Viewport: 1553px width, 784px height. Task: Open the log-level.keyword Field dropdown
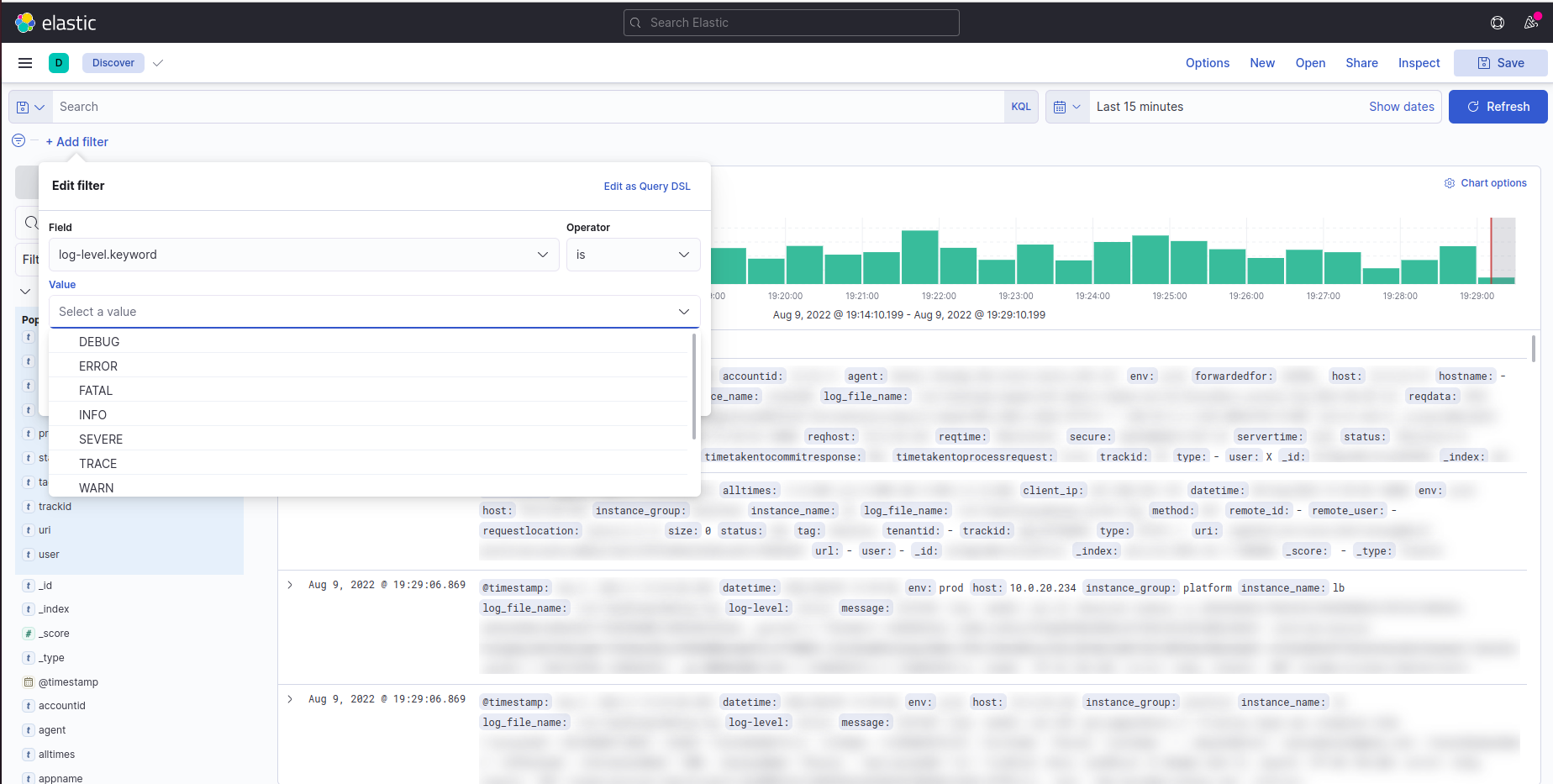303,255
